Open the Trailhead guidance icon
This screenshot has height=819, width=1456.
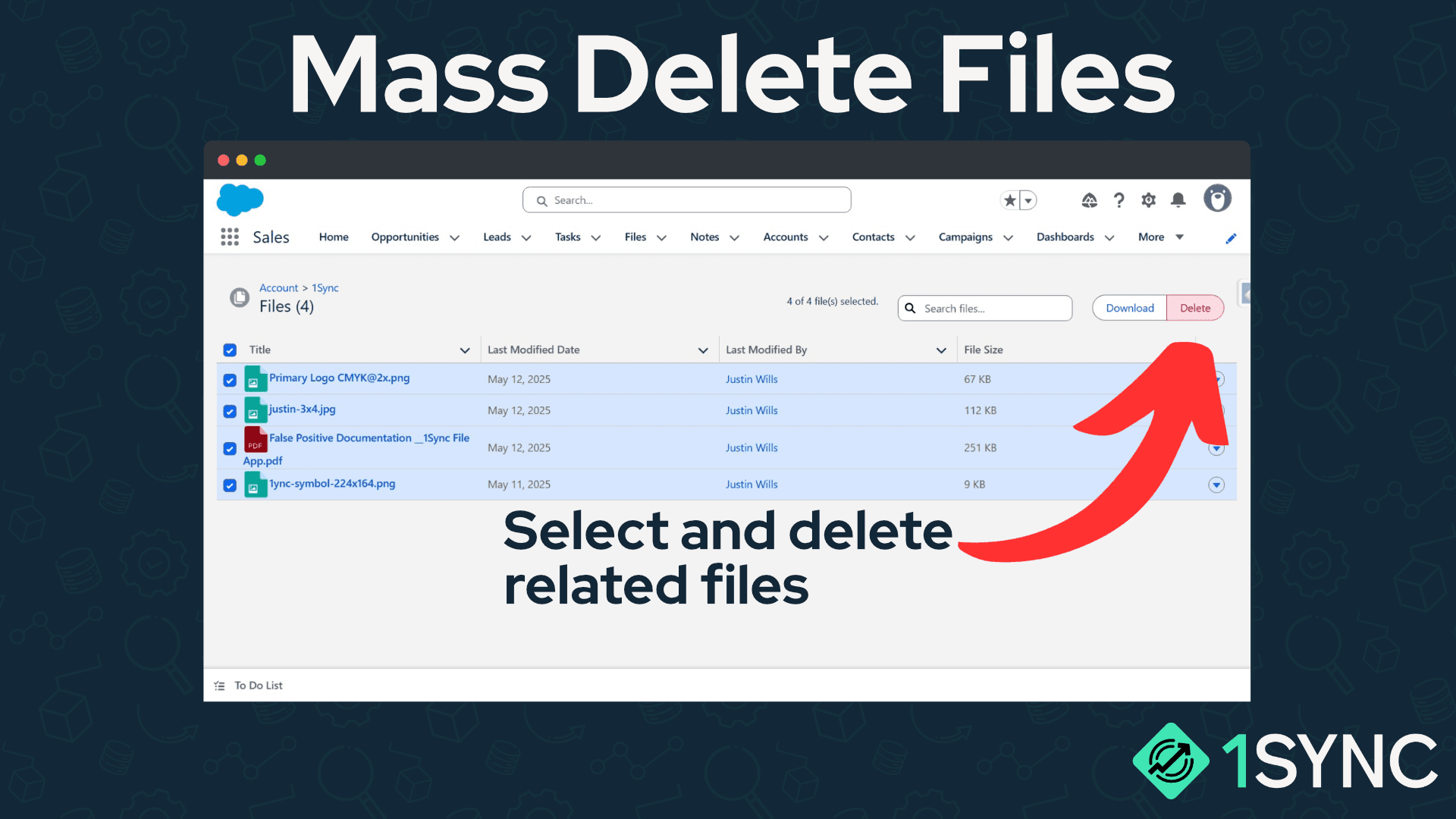(x=1089, y=200)
